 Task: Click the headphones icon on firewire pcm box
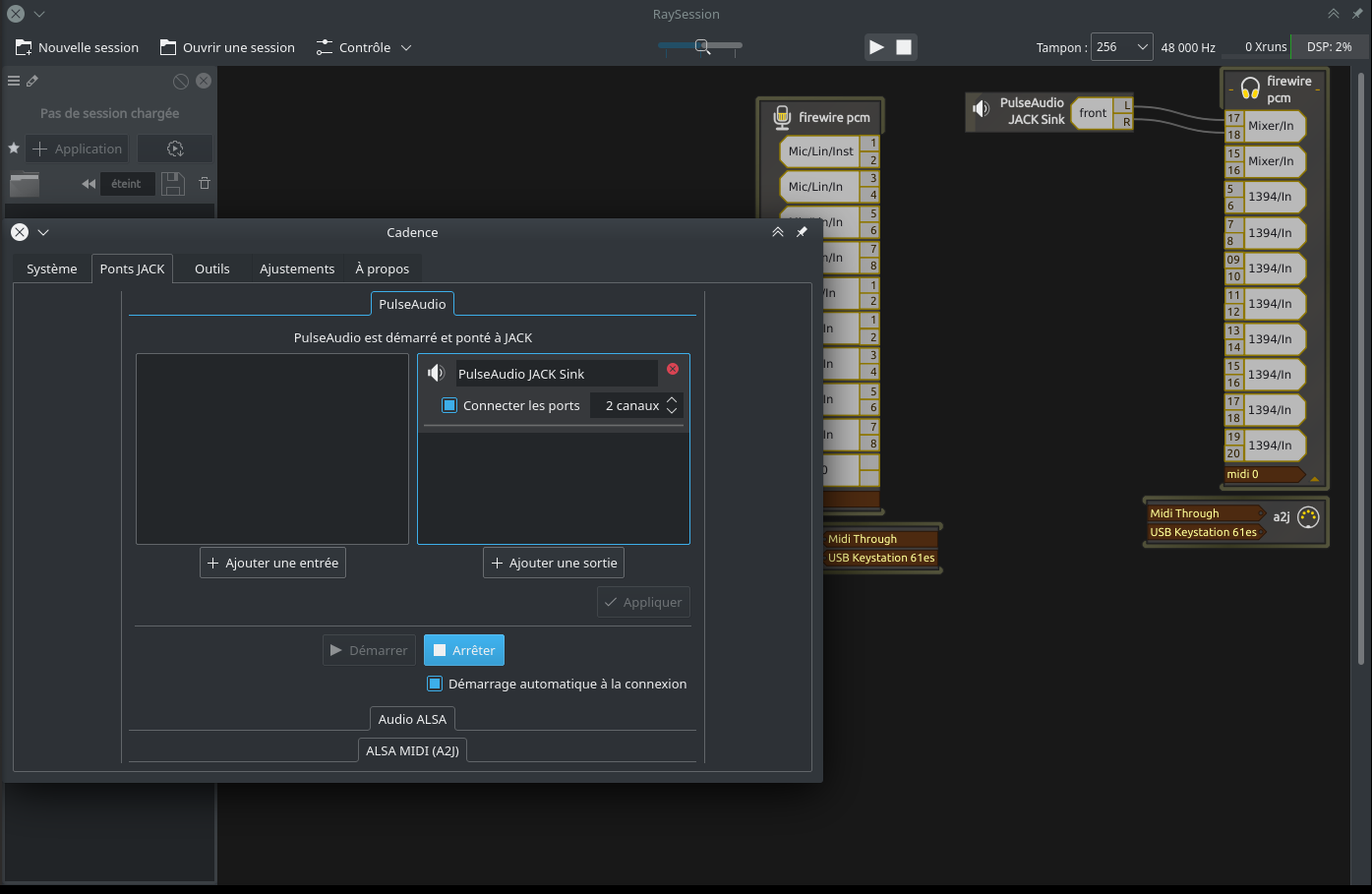1250,89
